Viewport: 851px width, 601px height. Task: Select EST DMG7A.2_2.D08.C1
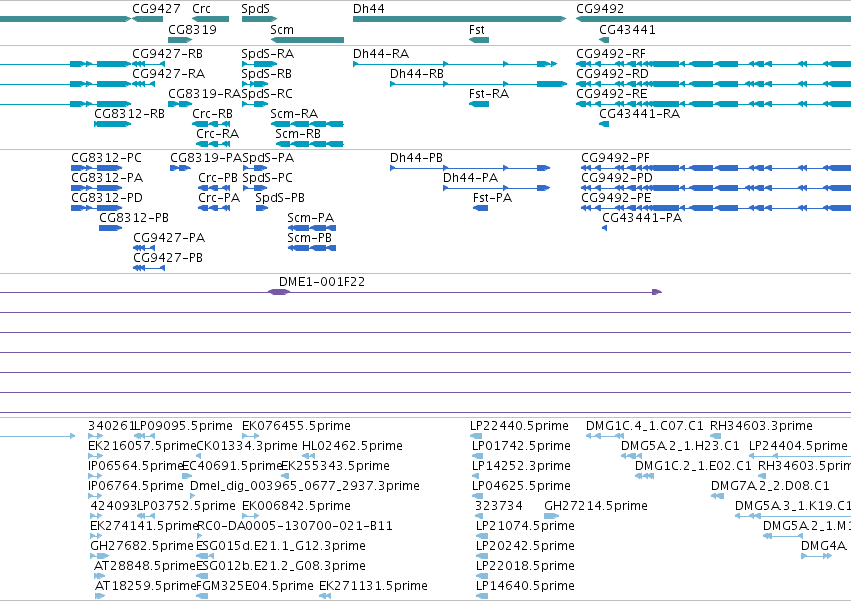pyautogui.click(x=717, y=496)
